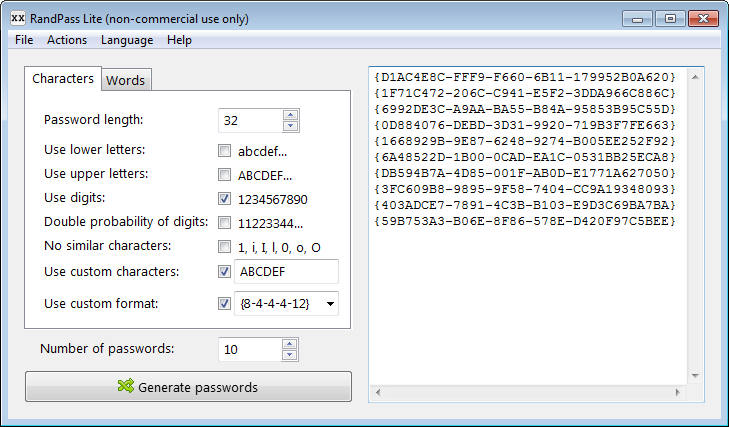Open the File menu

click(25, 40)
